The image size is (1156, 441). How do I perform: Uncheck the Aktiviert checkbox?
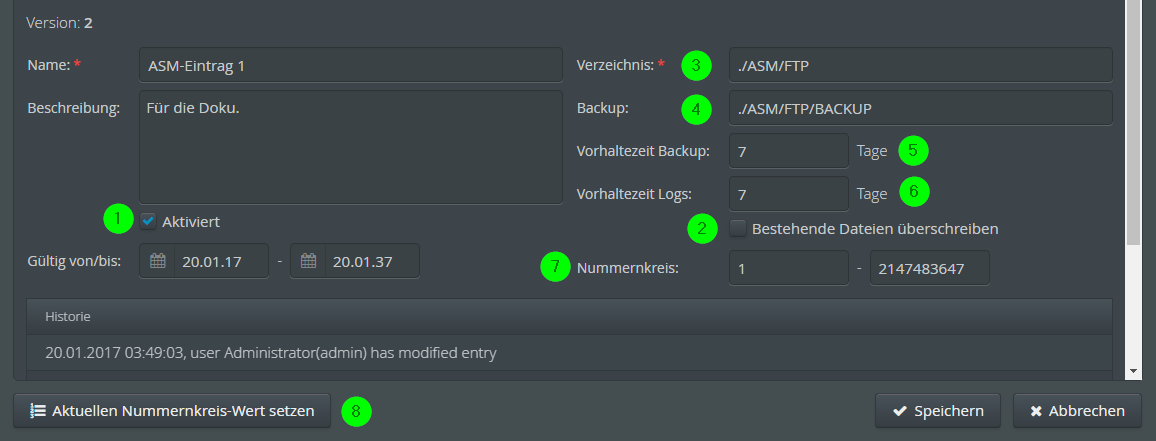(148, 221)
